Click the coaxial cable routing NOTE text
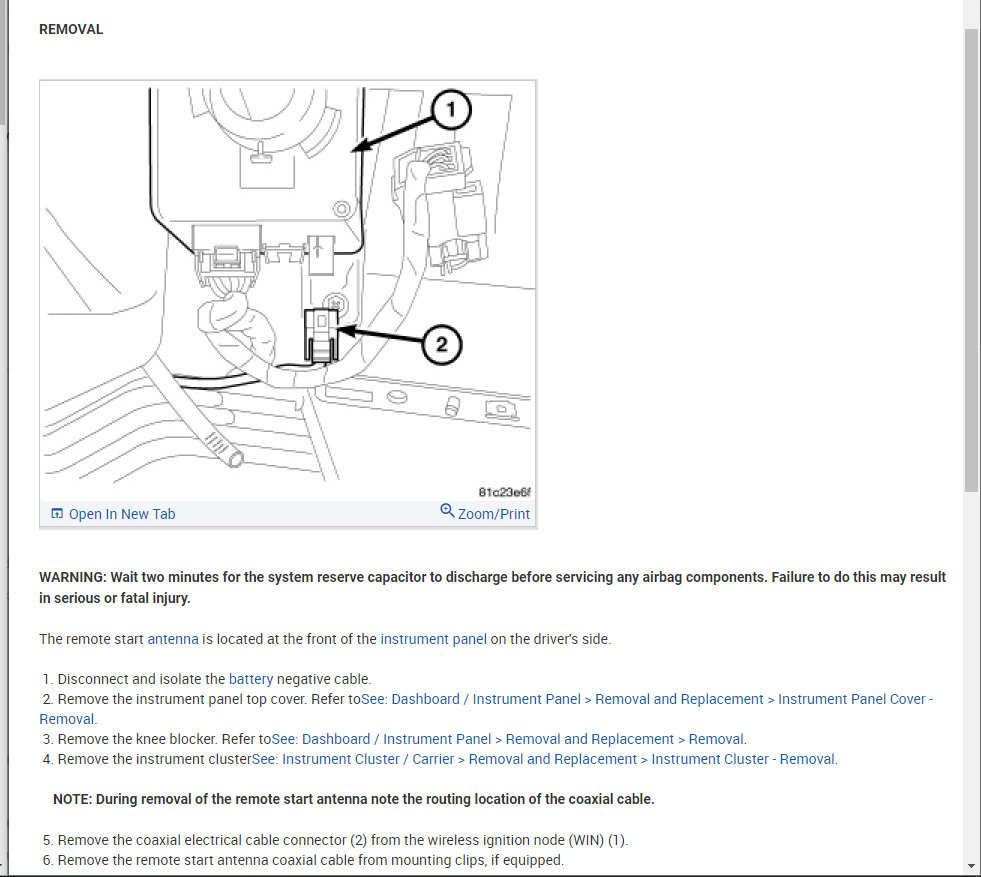The image size is (981, 877). [x=353, y=799]
